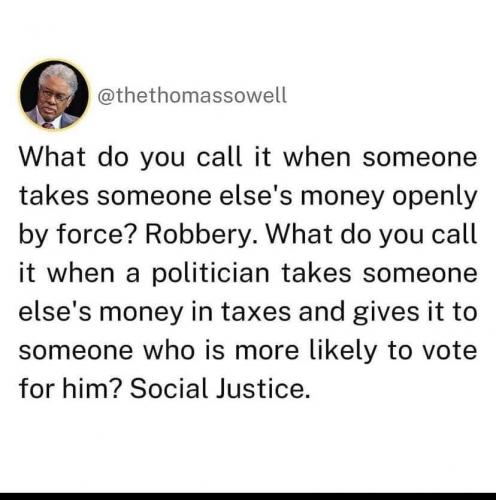The height and width of the screenshot is (500, 496).
Task: Click the first word "What" of the post
Action: click(x=52, y=157)
